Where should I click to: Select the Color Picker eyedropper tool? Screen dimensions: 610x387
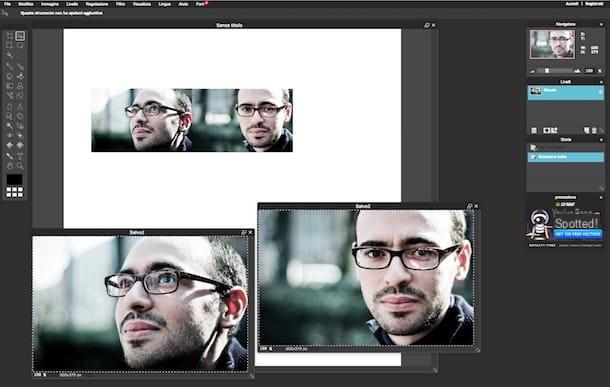tap(9, 156)
